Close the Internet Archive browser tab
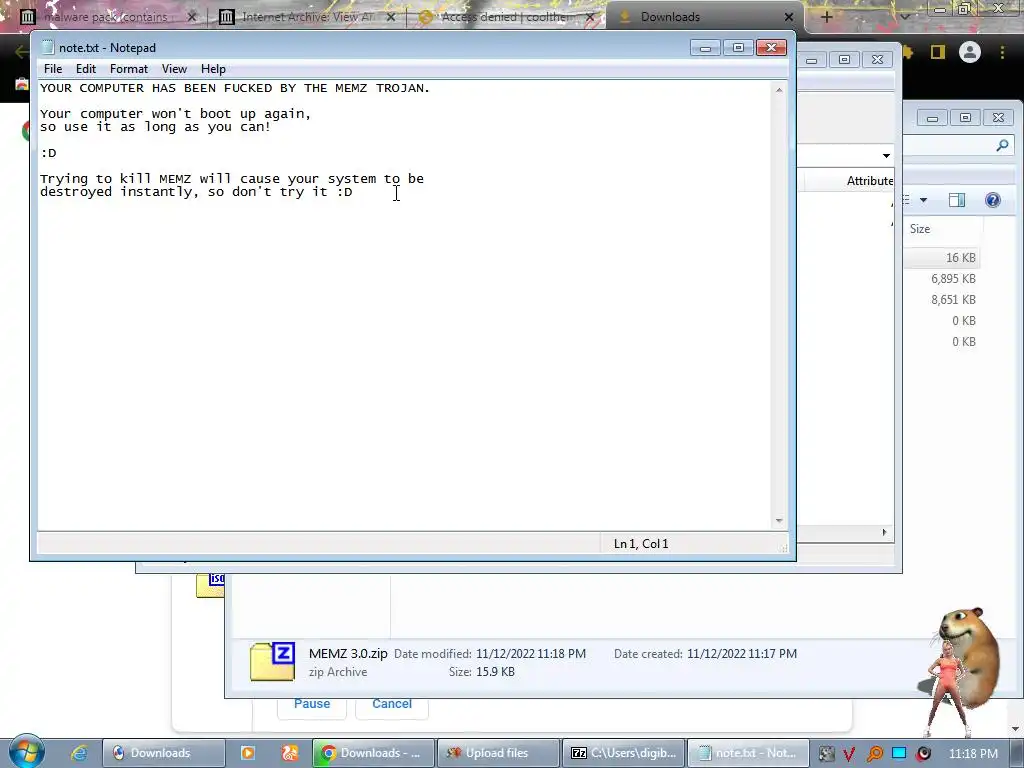Screen dimensions: 1024x768 (391, 17)
